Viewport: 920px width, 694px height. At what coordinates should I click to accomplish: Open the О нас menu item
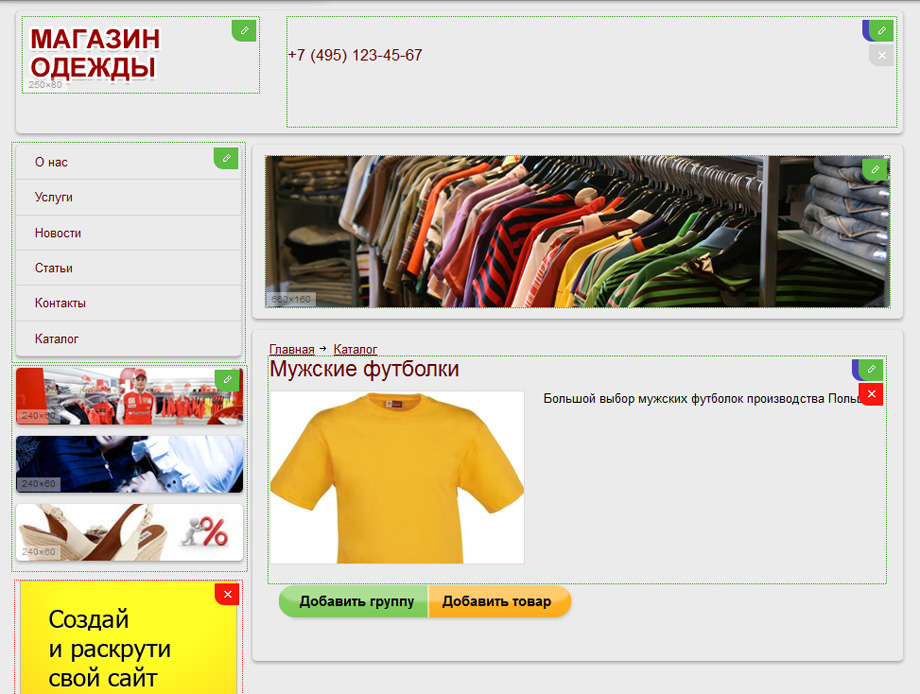coord(51,162)
